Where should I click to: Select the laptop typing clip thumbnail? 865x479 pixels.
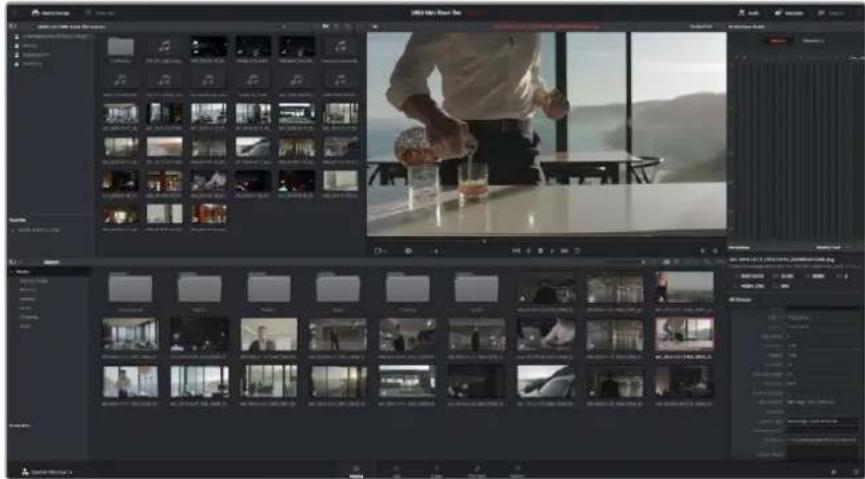[546, 334]
